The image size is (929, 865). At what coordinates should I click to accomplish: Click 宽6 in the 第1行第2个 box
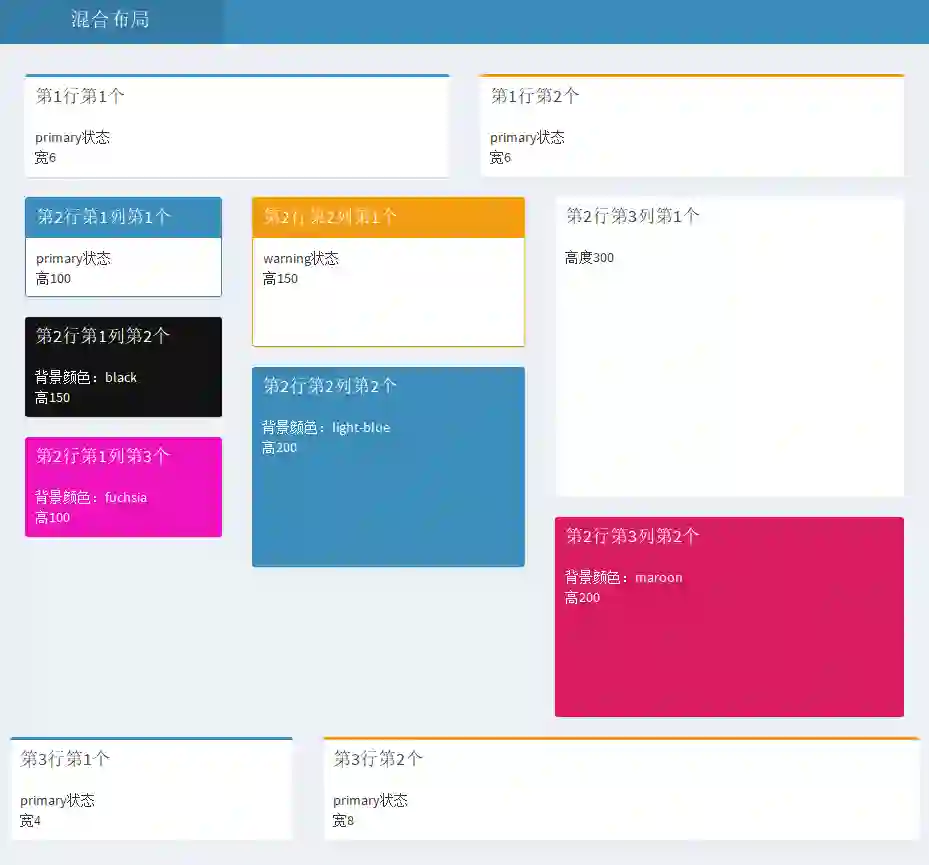[500, 158]
